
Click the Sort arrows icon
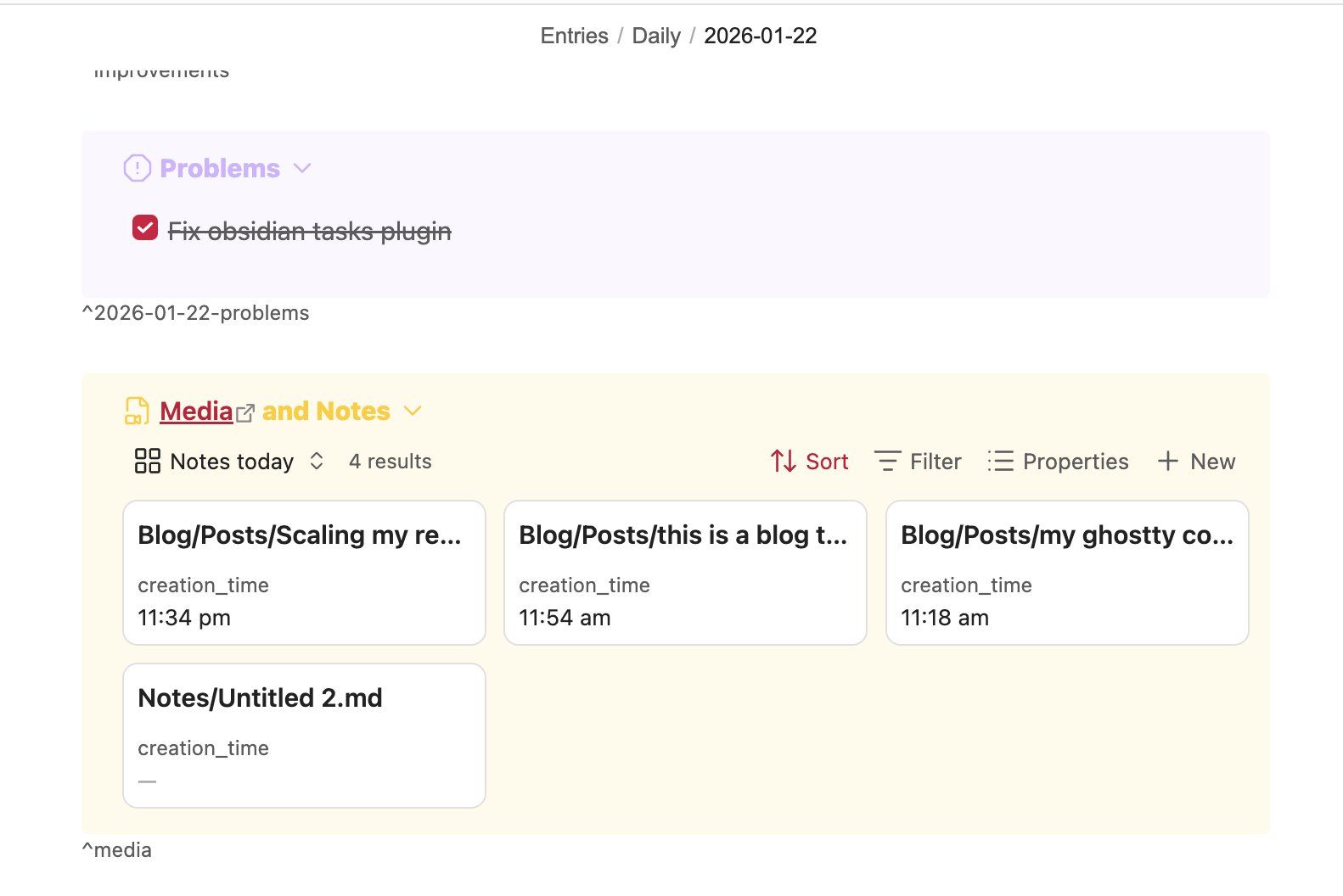(783, 461)
